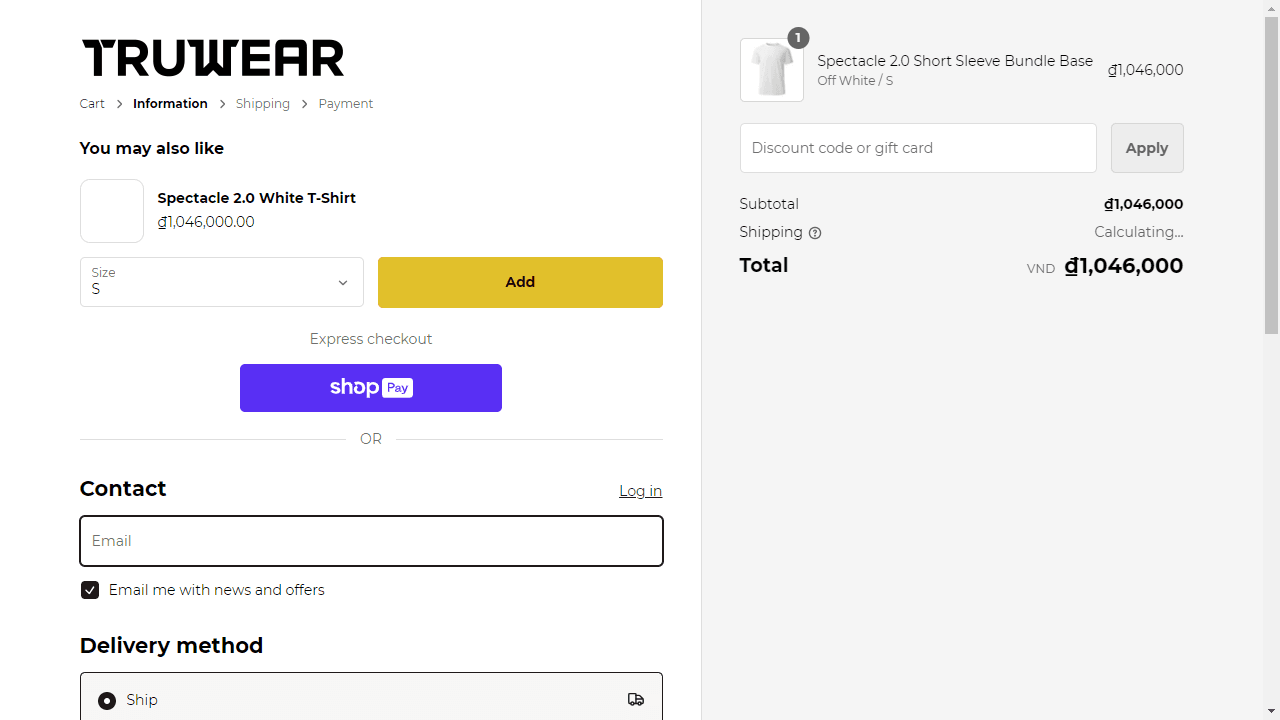Click the Off White / S variant text

tap(855, 81)
